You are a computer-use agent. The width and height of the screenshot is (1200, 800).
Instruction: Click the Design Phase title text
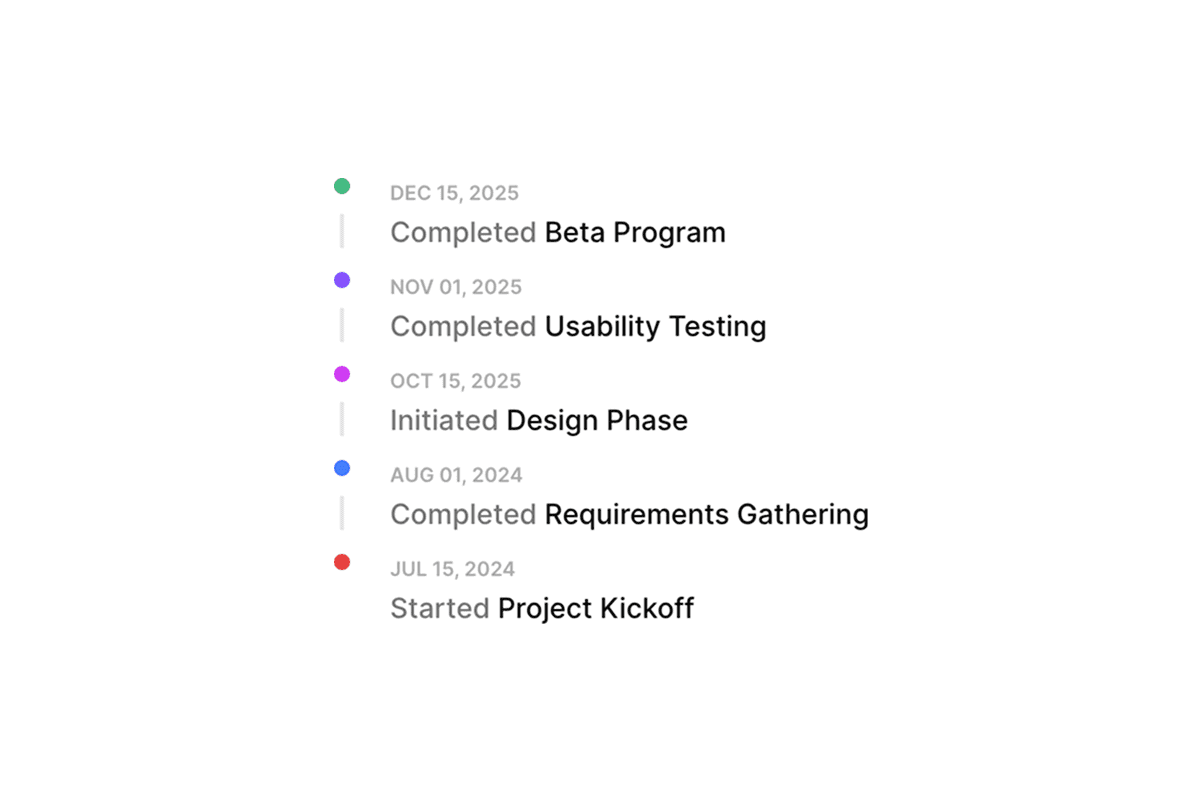click(597, 421)
